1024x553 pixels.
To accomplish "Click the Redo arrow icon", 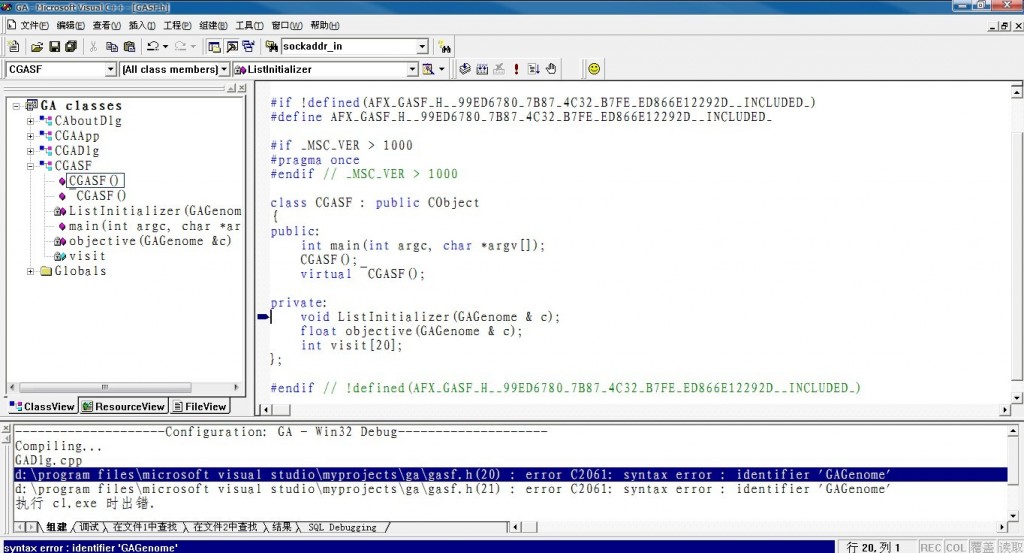I will pyautogui.click(x=180, y=46).
